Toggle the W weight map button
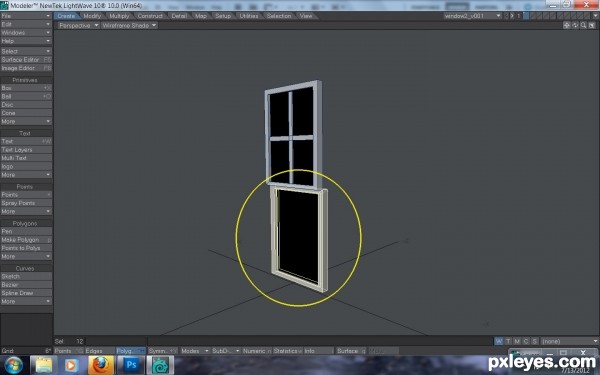The image size is (600, 375). 499,341
